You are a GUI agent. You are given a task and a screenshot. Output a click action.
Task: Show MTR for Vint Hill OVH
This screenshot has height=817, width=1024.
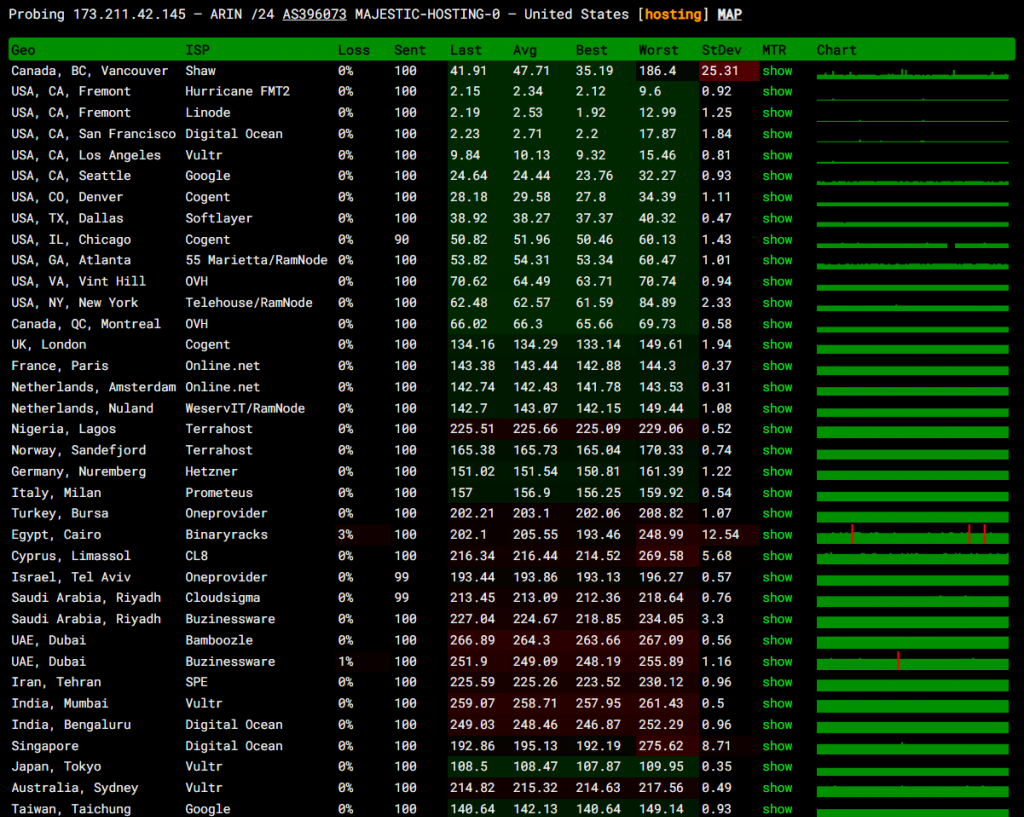[x=777, y=281]
